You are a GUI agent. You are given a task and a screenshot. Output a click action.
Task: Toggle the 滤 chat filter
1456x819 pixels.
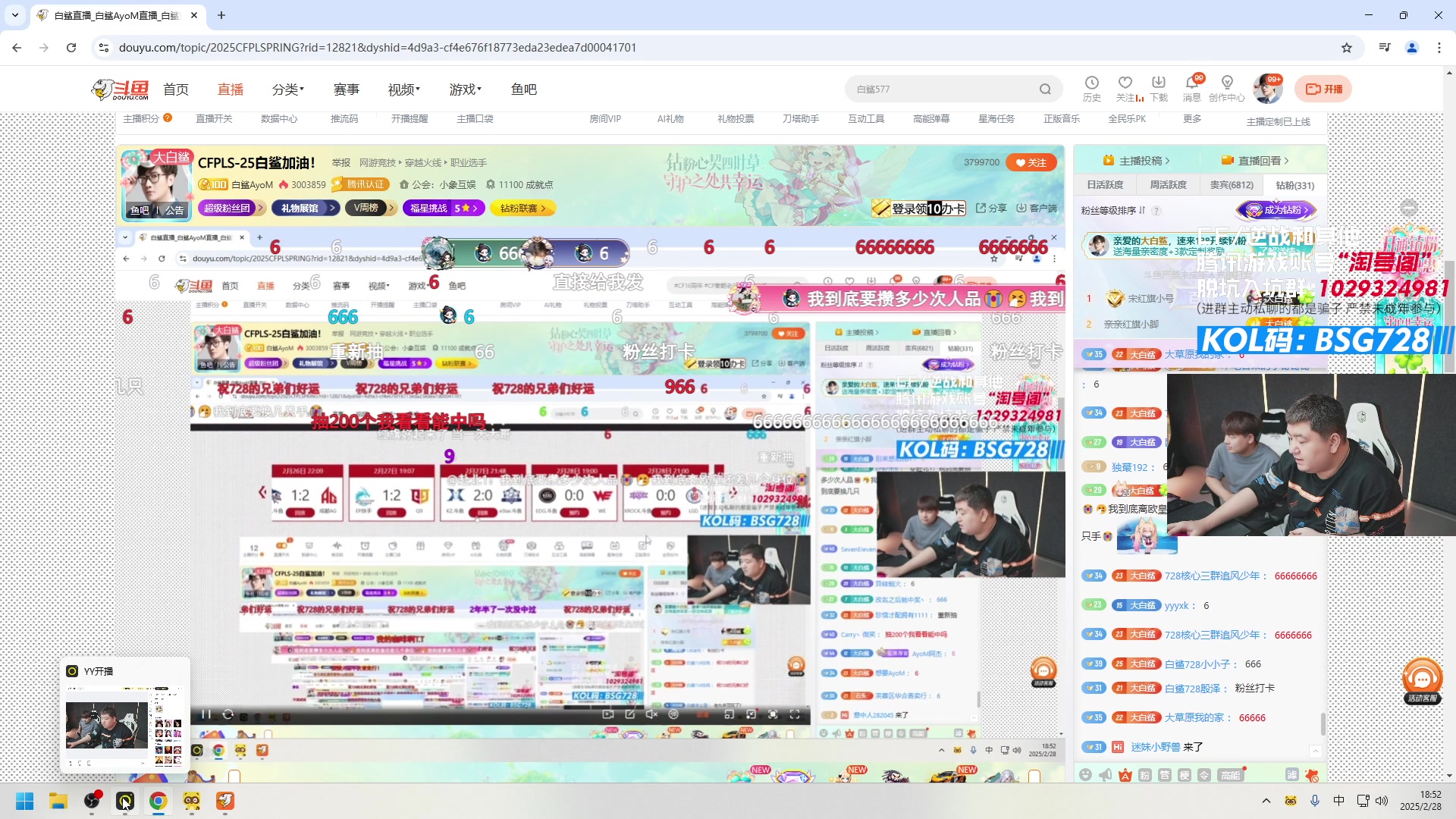(1292, 774)
